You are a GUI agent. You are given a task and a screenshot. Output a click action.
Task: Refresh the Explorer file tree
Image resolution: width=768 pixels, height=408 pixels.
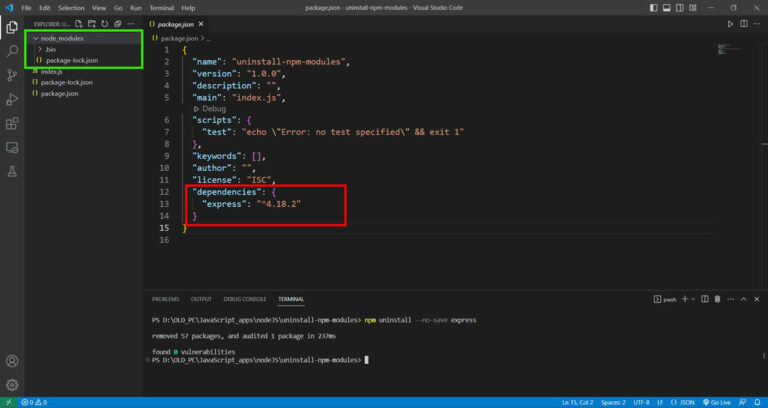click(103, 22)
